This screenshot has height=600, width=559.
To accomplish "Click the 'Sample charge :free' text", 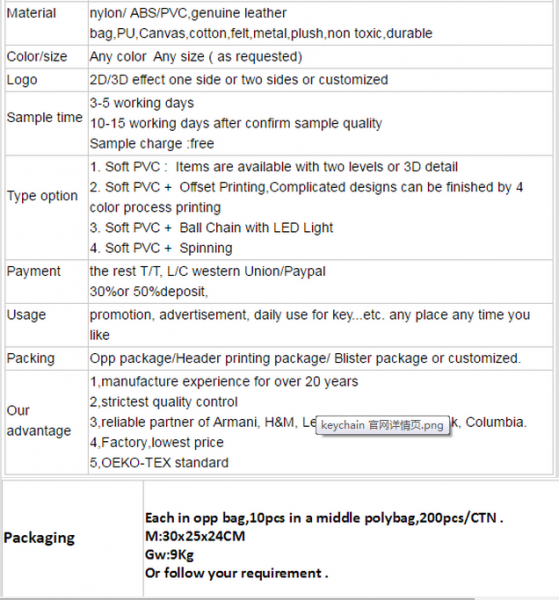I will pos(152,143).
